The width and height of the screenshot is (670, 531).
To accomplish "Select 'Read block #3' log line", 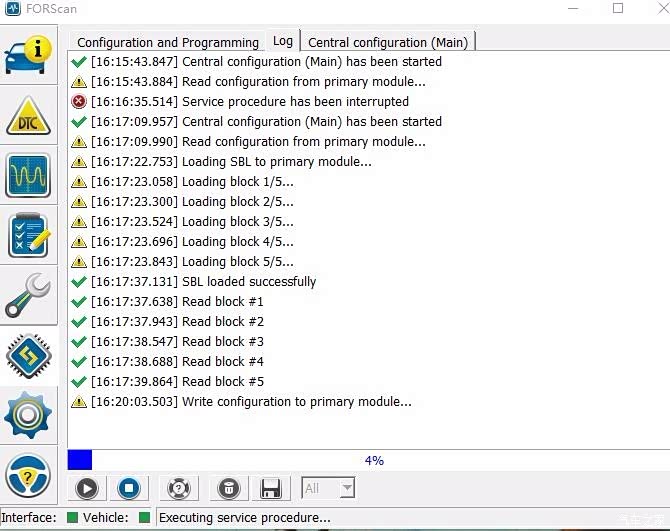I will pyautogui.click(x=167, y=342).
